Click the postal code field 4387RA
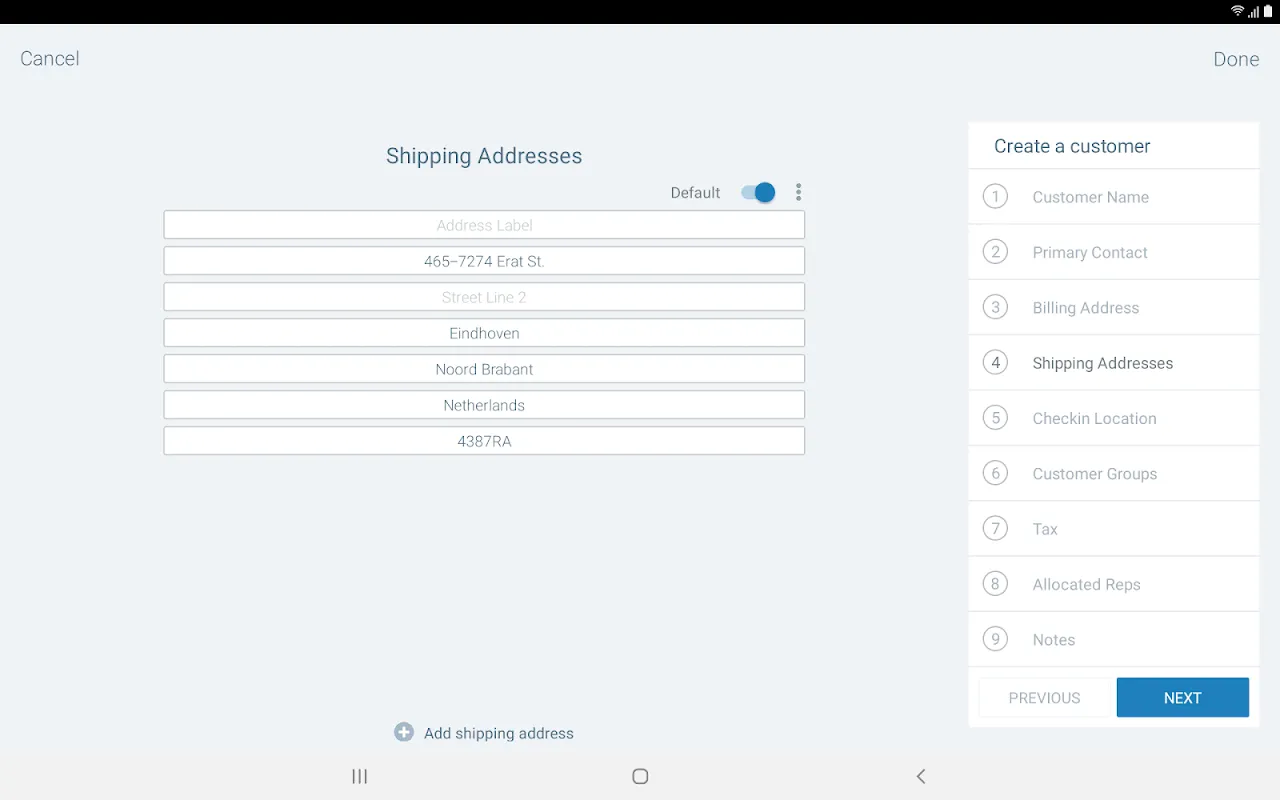The width and height of the screenshot is (1280, 800). [484, 441]
